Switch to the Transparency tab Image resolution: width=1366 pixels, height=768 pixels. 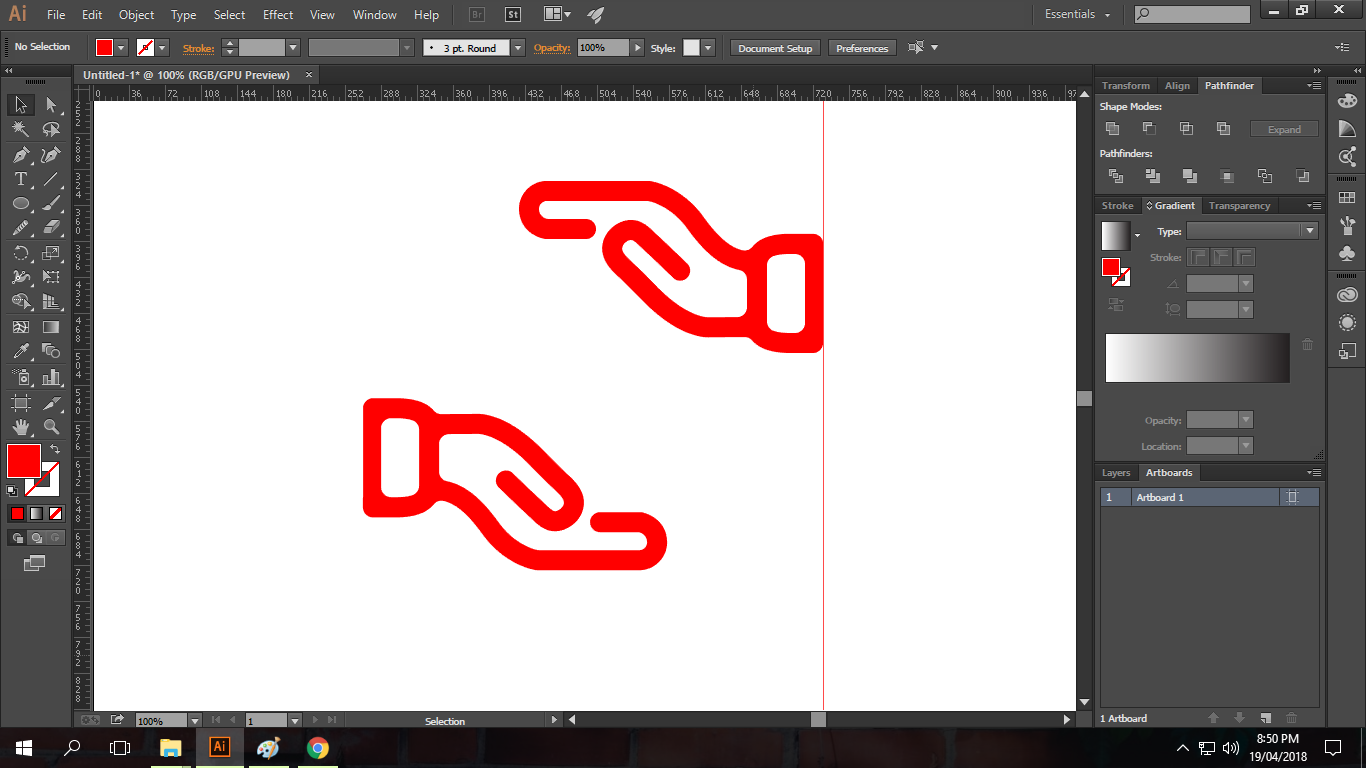point(1239,206)
